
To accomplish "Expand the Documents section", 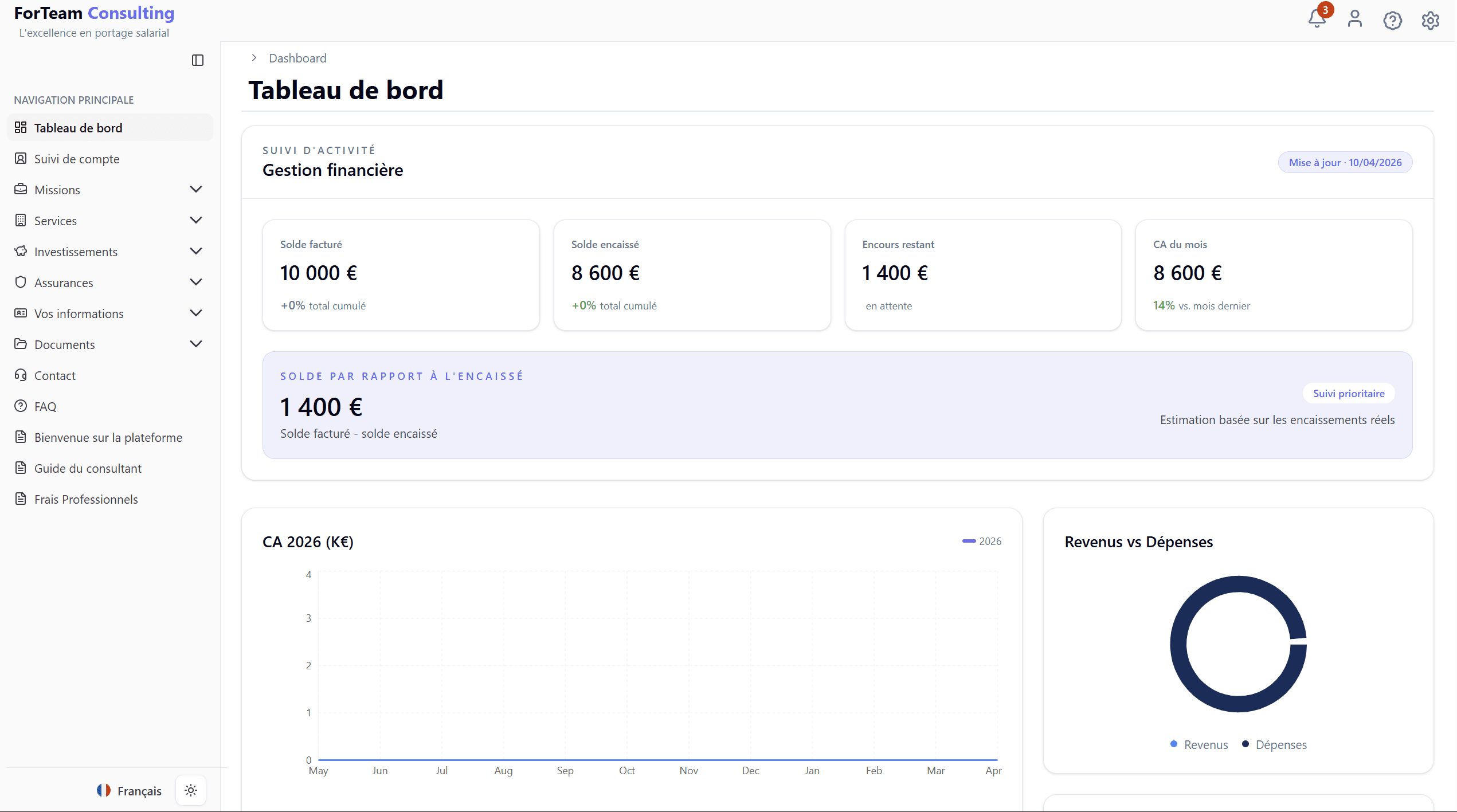I will pyautogui.click(x=195, y=344).
